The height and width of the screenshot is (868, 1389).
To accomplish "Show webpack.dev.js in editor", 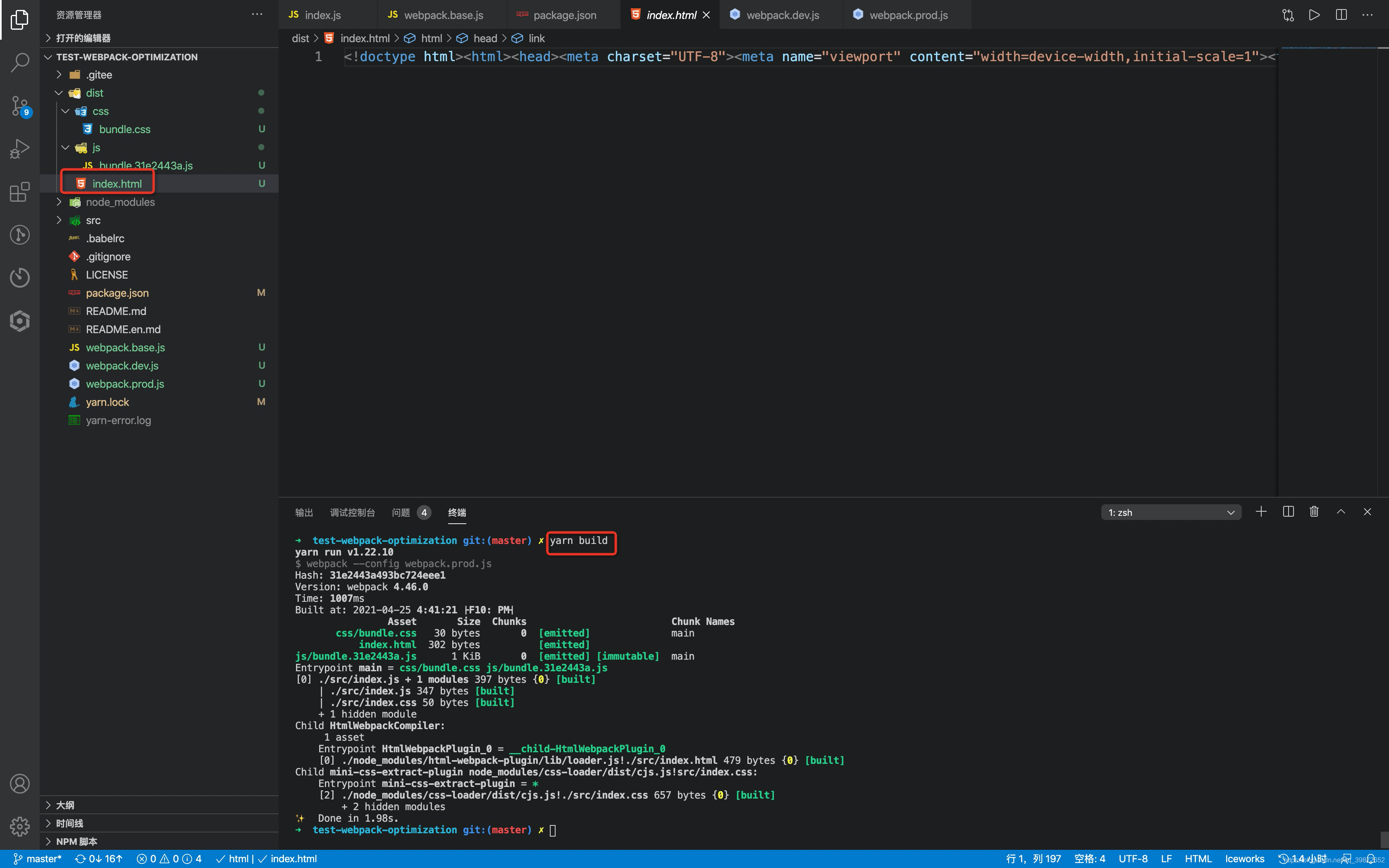I will coord(782,14).
